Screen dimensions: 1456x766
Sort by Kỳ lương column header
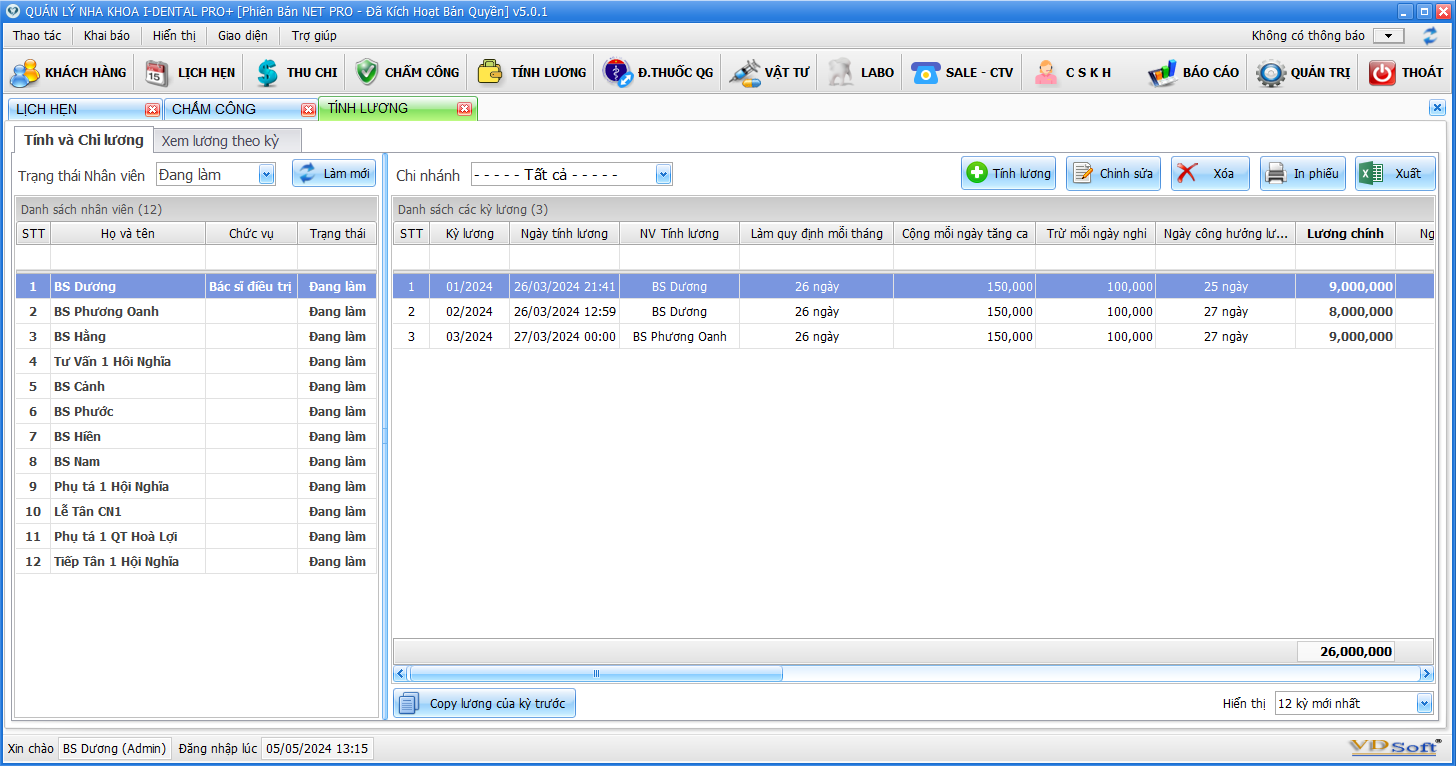pos(469,233)
